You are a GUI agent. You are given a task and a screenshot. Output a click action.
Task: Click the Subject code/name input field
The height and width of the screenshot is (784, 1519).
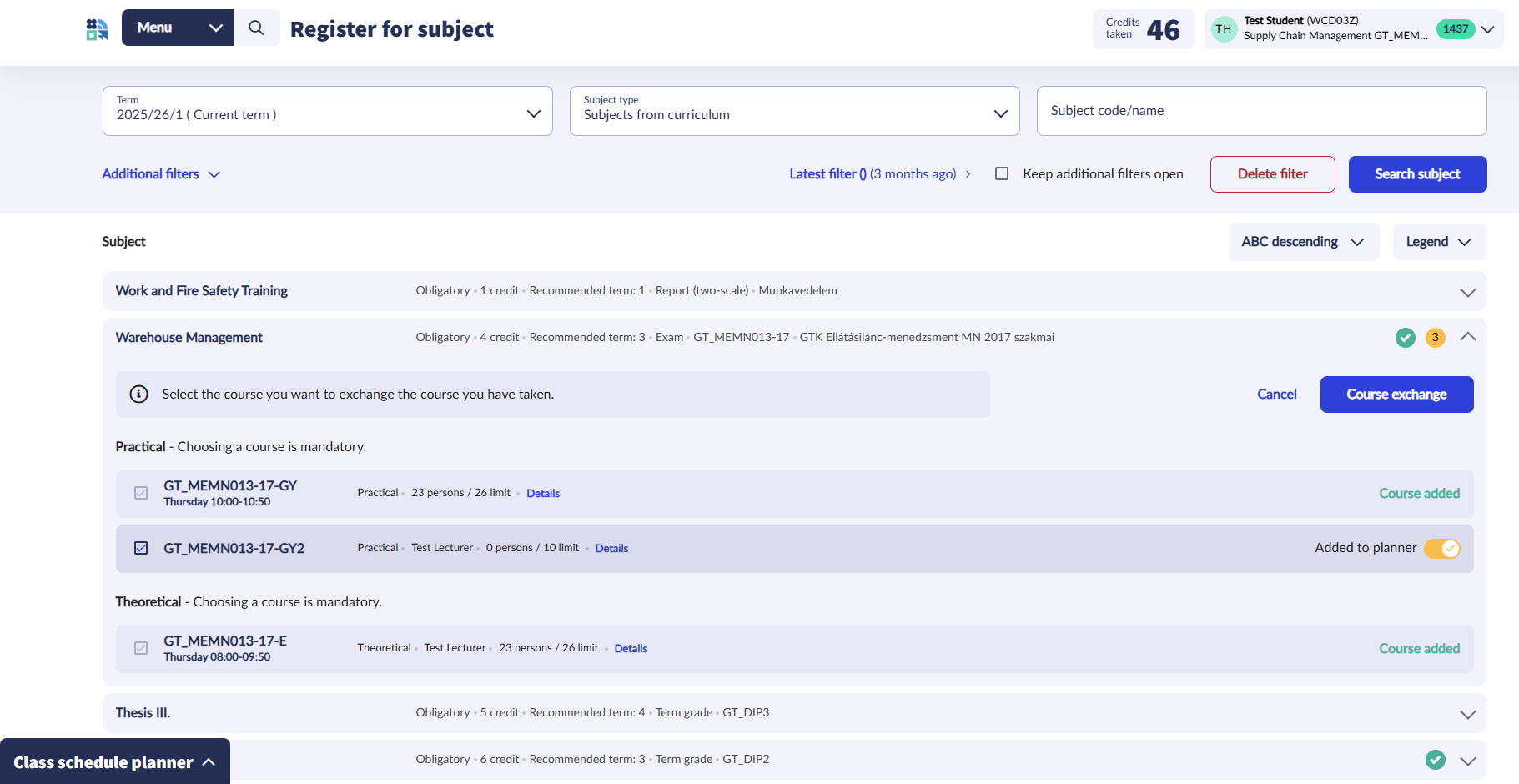click(1260, 111)
